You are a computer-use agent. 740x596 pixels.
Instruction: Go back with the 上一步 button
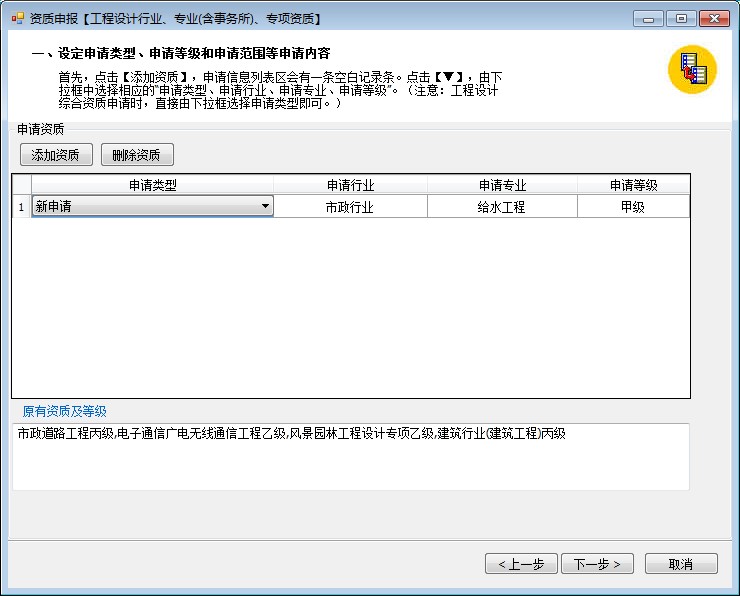[521, 564]
